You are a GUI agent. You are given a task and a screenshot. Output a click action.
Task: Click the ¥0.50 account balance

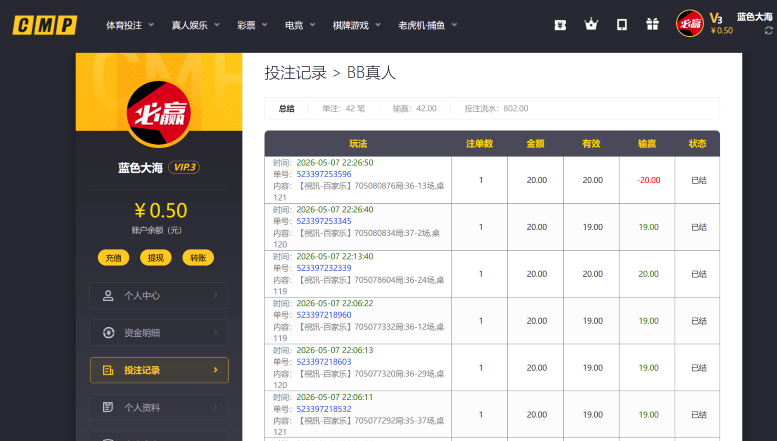160,211
